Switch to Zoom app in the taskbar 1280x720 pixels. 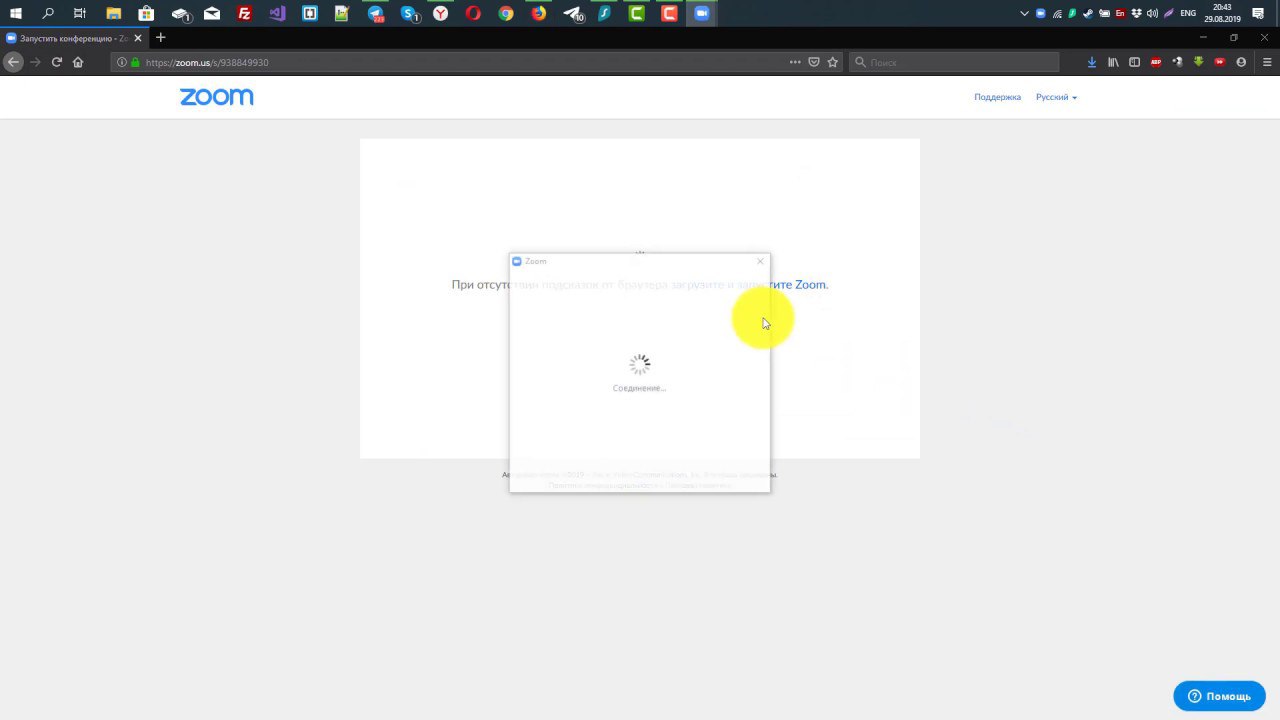click(x=702, y=14)
